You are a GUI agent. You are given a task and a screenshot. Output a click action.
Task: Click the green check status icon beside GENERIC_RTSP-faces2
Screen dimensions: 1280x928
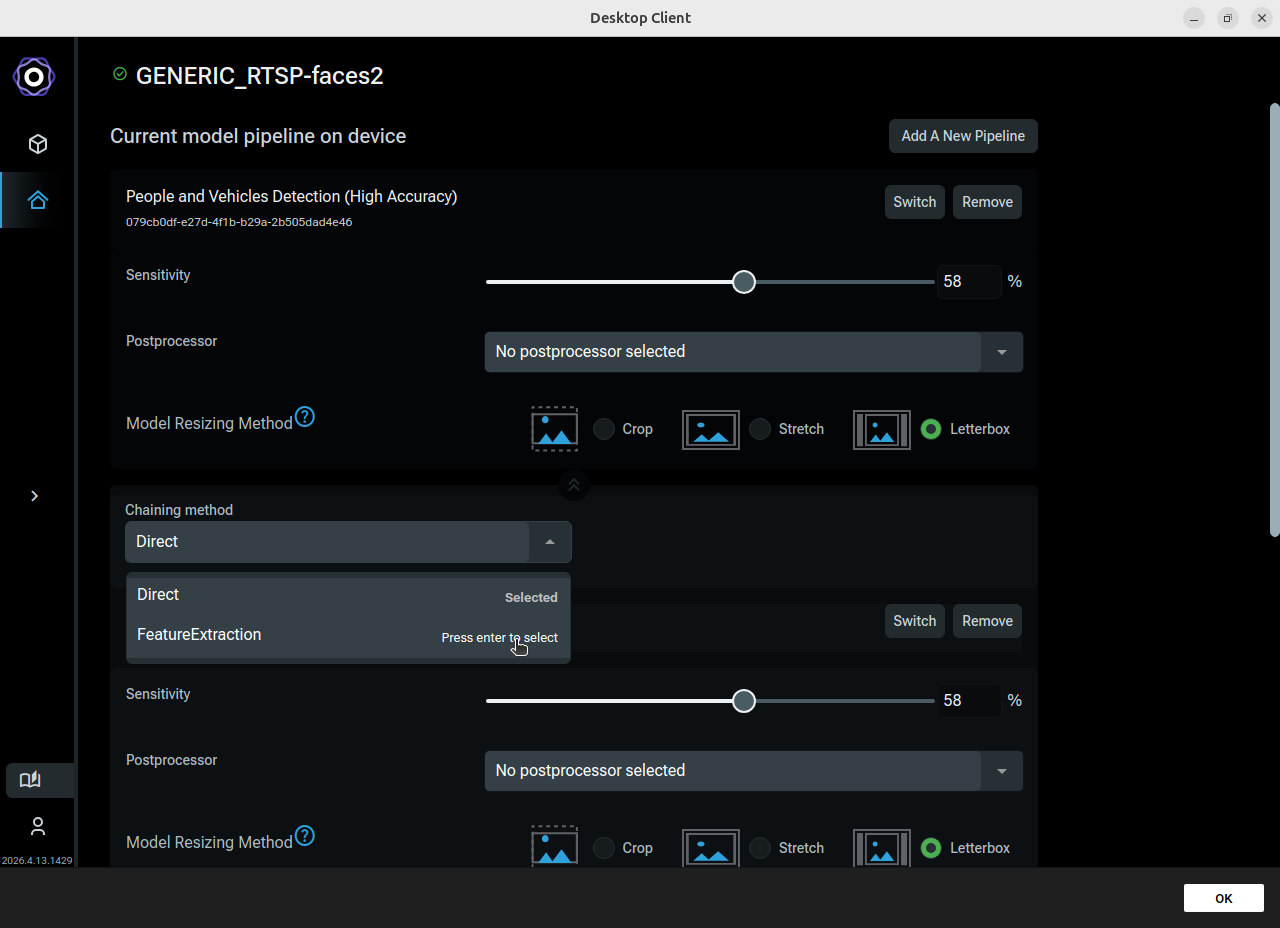click(x=120, y=74)
